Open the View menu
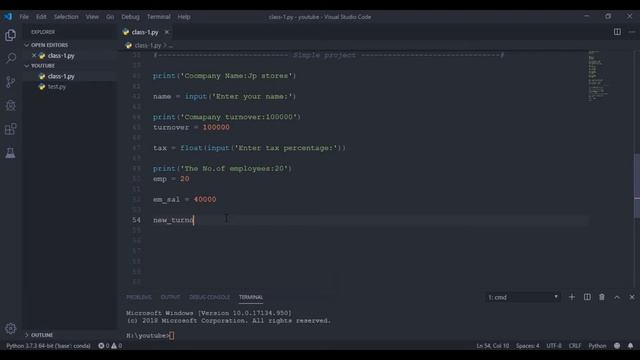Image resolution: width=640 pixels, height=360 pixels. click(92, 17)
